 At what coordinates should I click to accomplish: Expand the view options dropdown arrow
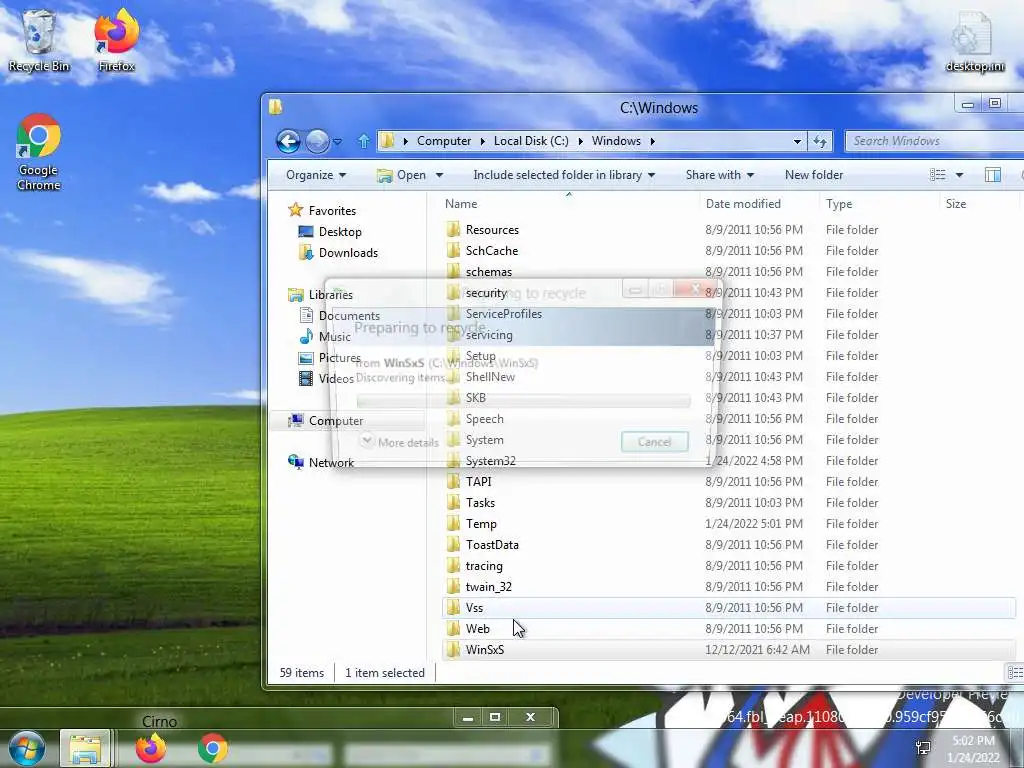959,175
